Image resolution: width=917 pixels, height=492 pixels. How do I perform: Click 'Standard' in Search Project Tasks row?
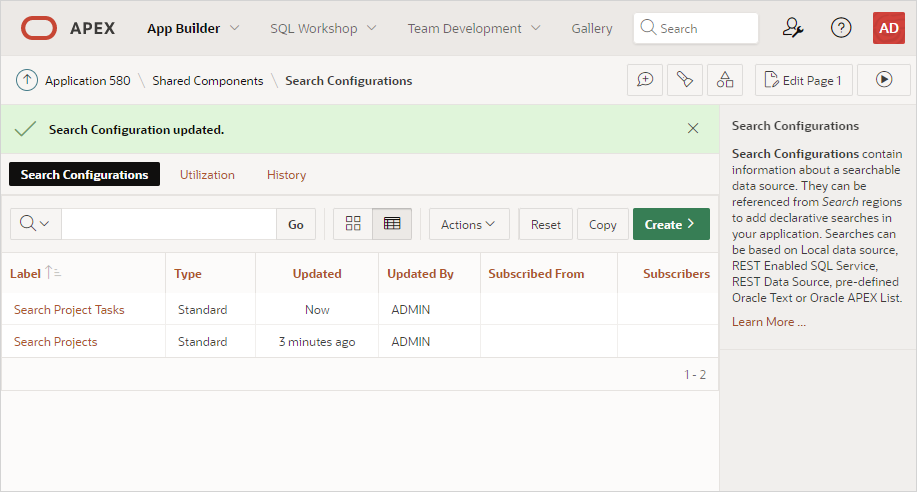click(202, 309)
